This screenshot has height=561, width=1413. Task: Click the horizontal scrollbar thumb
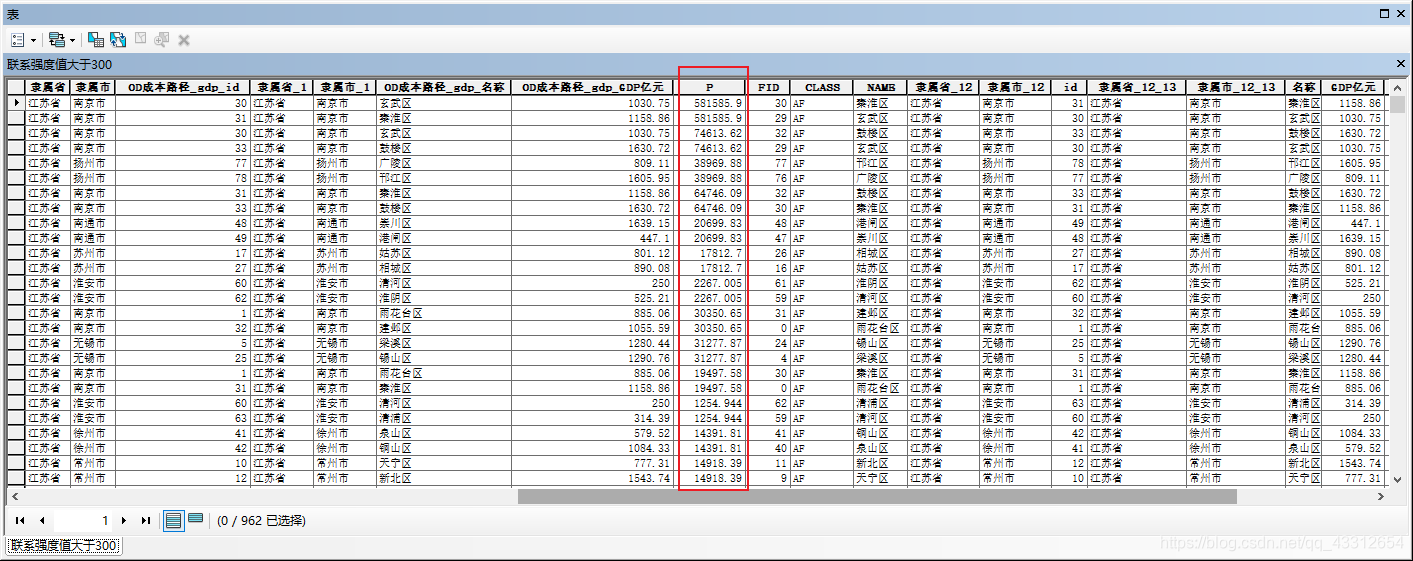[x=877, y=496]
